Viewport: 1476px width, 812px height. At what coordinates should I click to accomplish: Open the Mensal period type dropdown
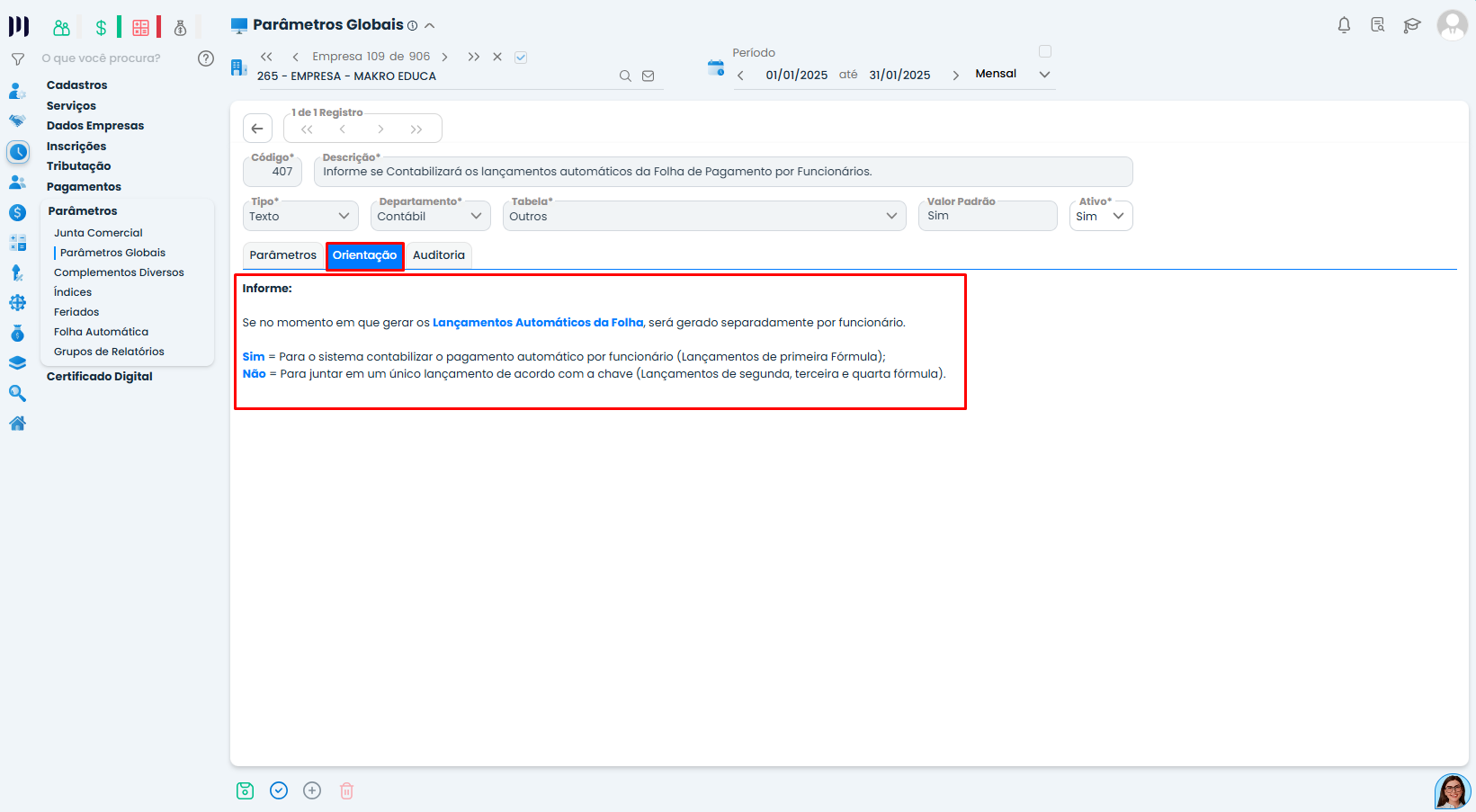(1012, 74)
